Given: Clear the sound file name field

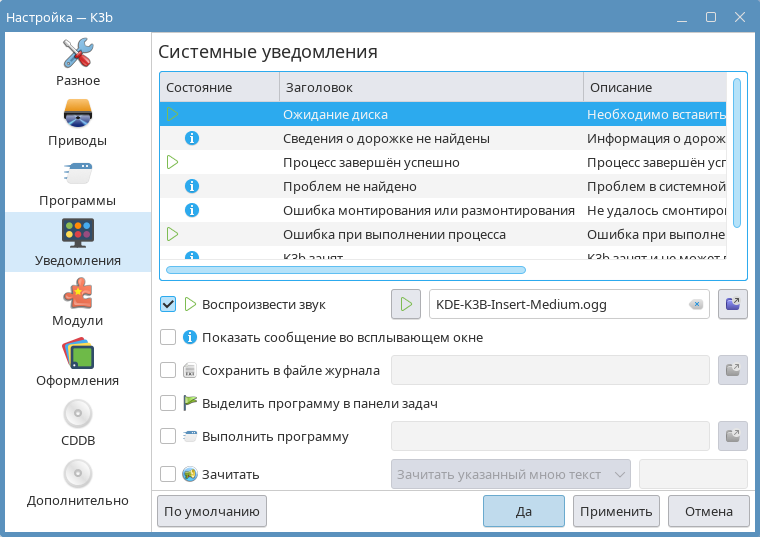Looking at the screenshot, I should coord(696,304).
